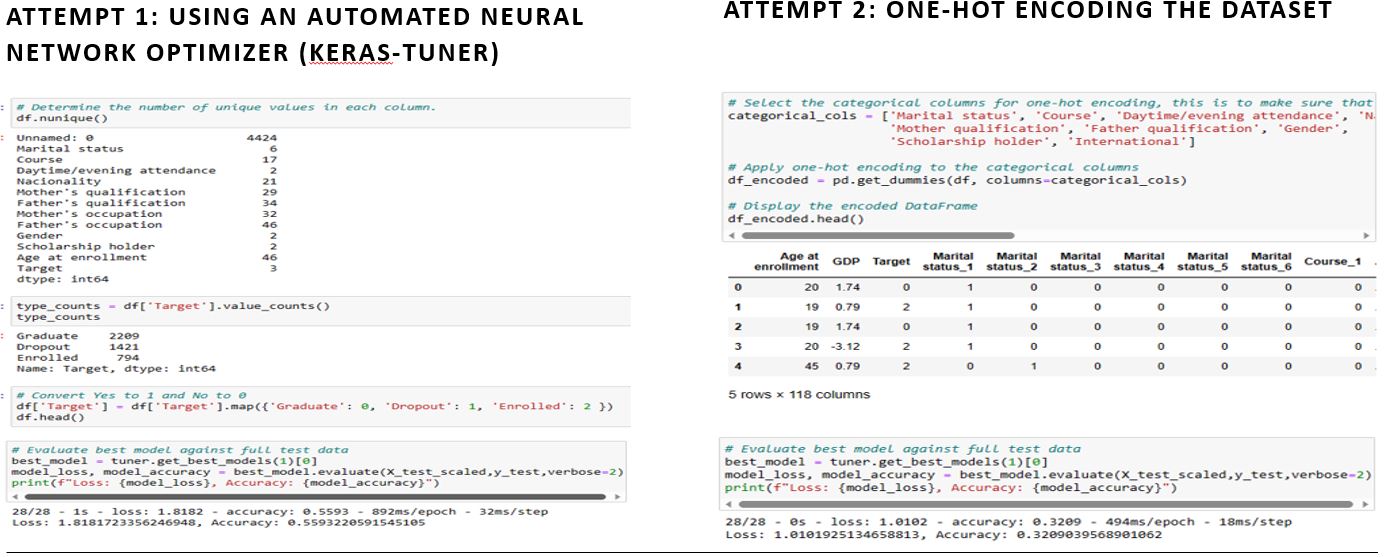Click left scroll arrow of df_encoded table scrollbar
The image size is (1384, 557).
pos(731,235)
